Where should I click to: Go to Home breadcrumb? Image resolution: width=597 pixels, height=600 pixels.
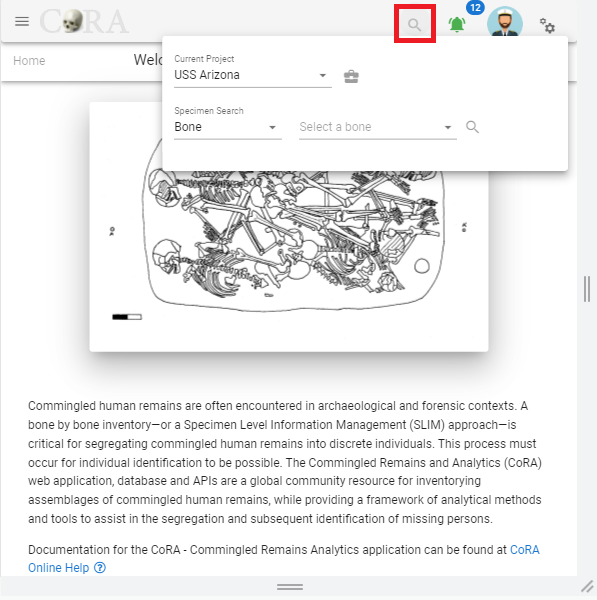(29, 60)
